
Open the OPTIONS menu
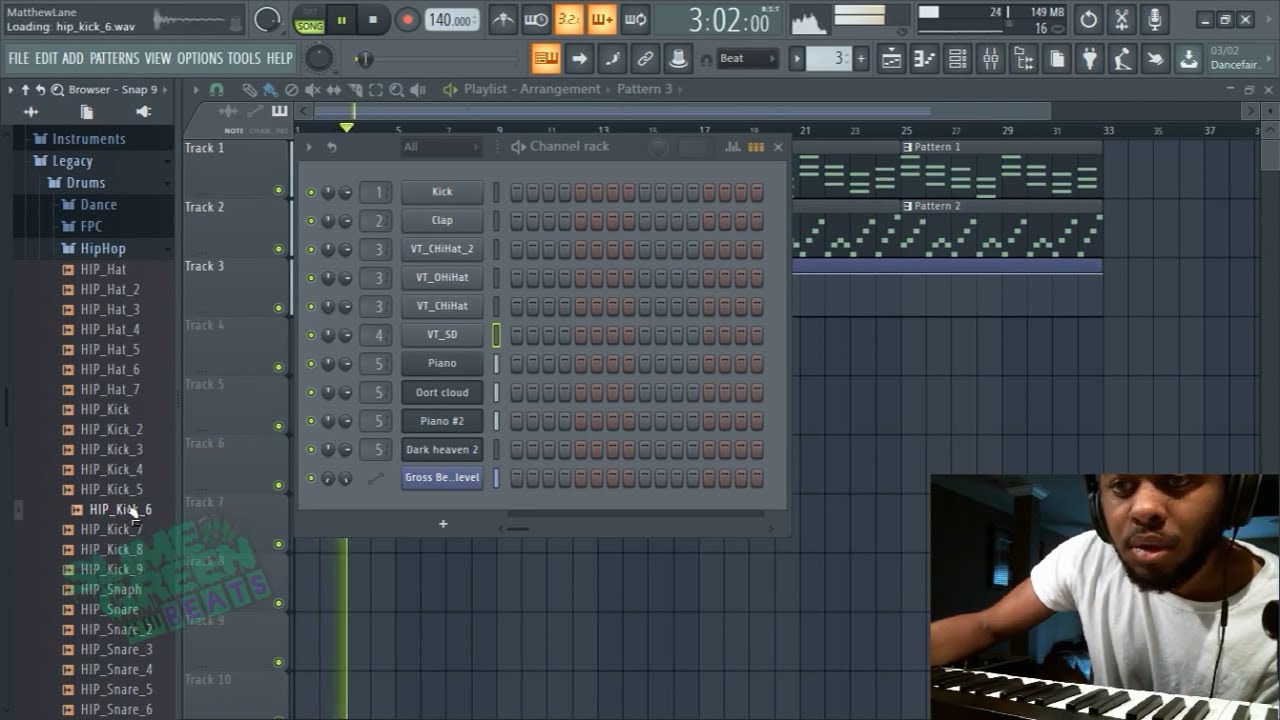[200, 59]
